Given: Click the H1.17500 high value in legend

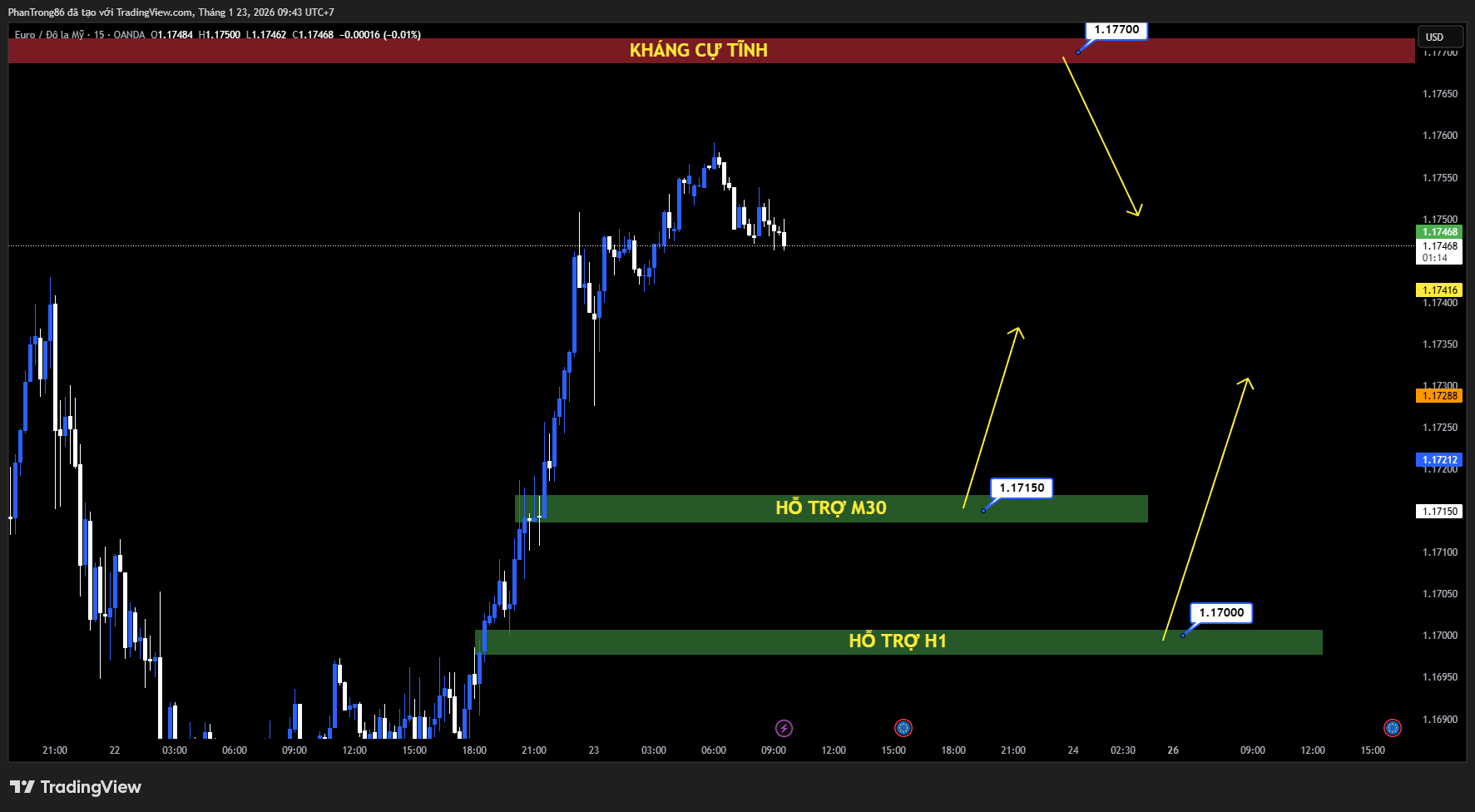Looking at the screenshot, I should (x=220, y=35).
